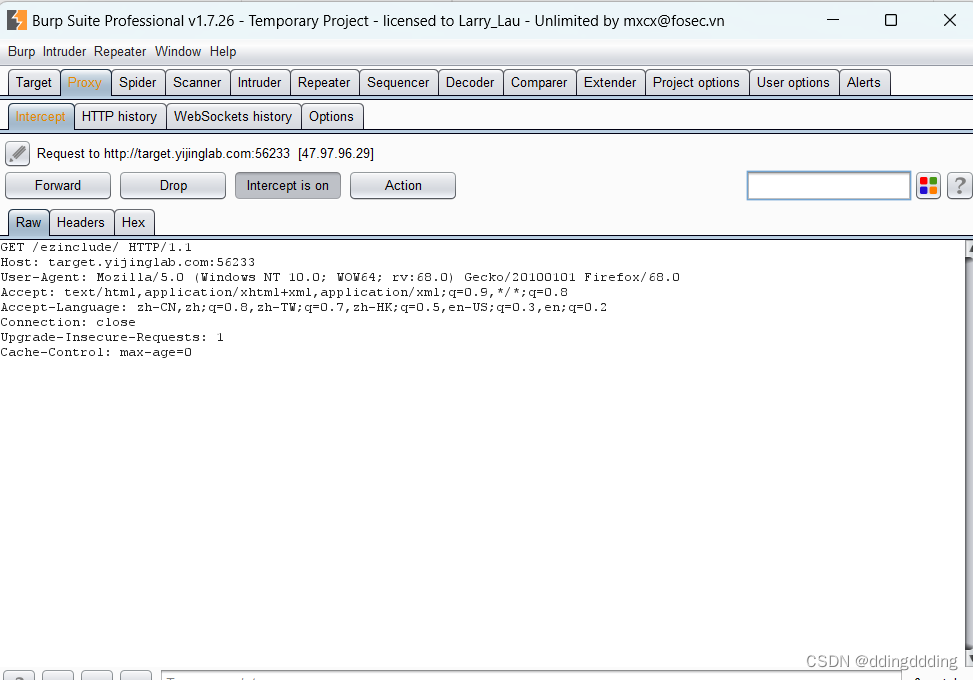Open the Help menu
This screenshot has width=973, height=680.
[223, 51]
